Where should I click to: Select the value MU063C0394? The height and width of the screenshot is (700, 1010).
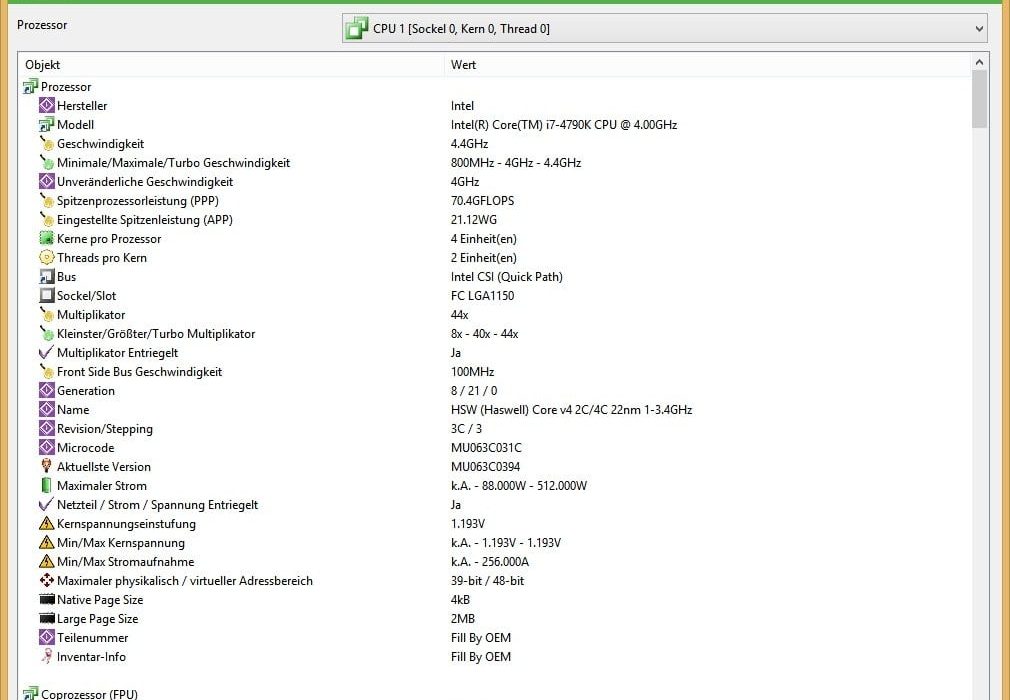coord(486,466)
